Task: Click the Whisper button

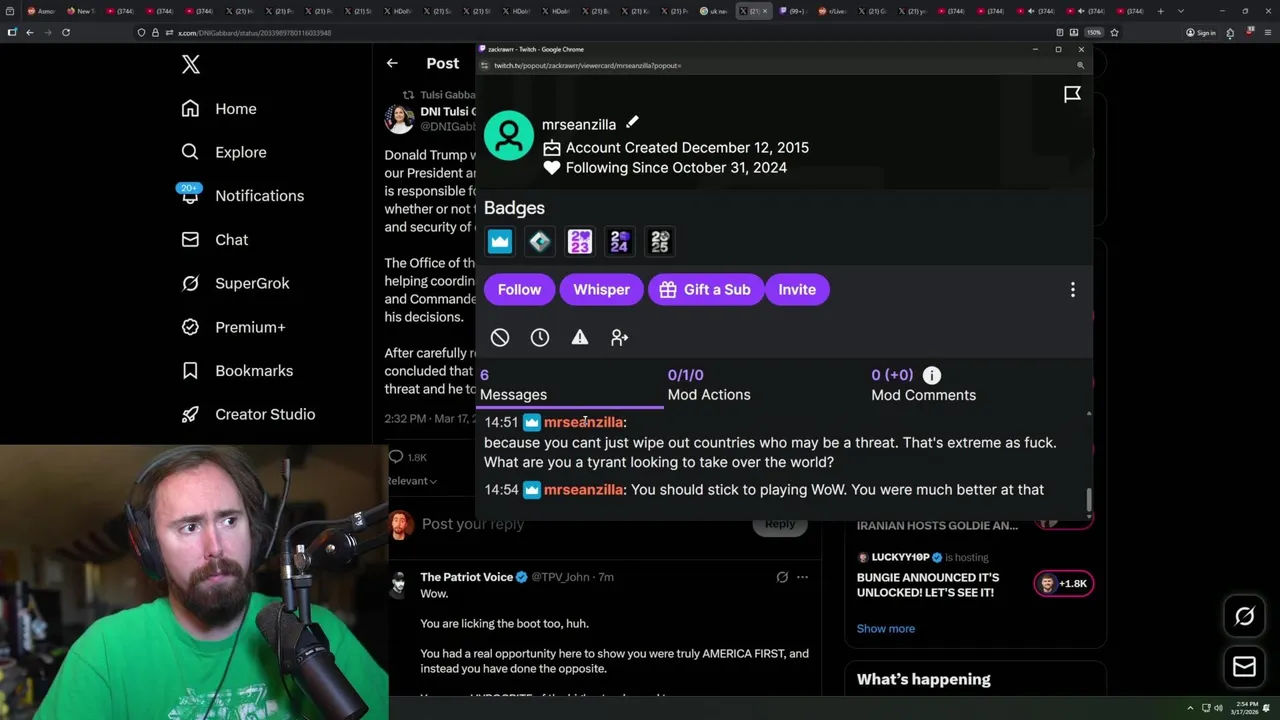Action: point(601,290)
